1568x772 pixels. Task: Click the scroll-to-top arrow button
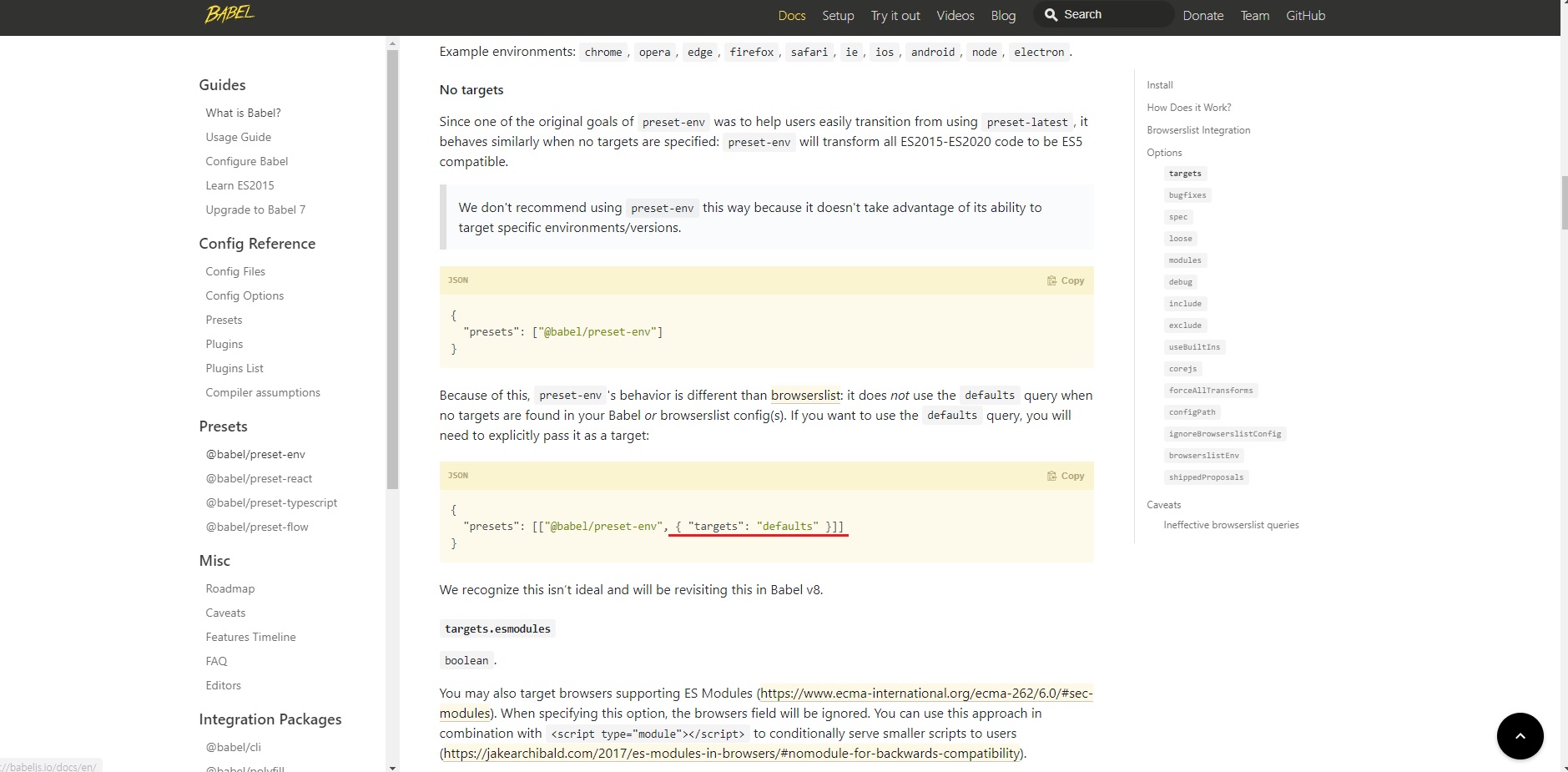pos(1520,736)
